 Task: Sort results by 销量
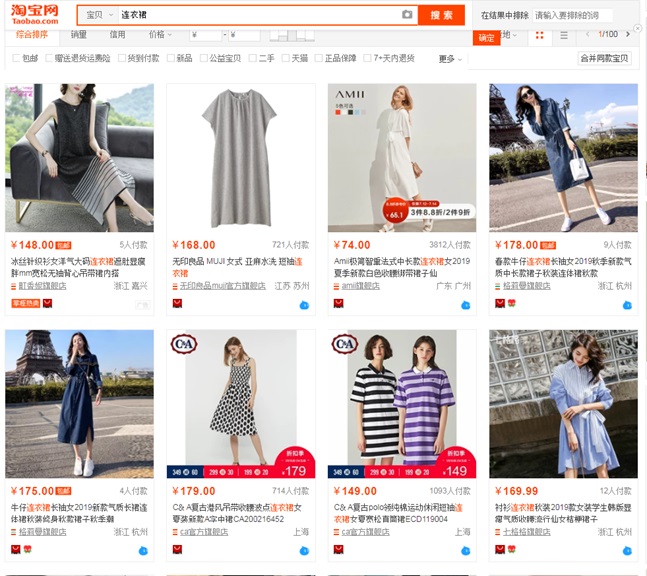[78, 35]
